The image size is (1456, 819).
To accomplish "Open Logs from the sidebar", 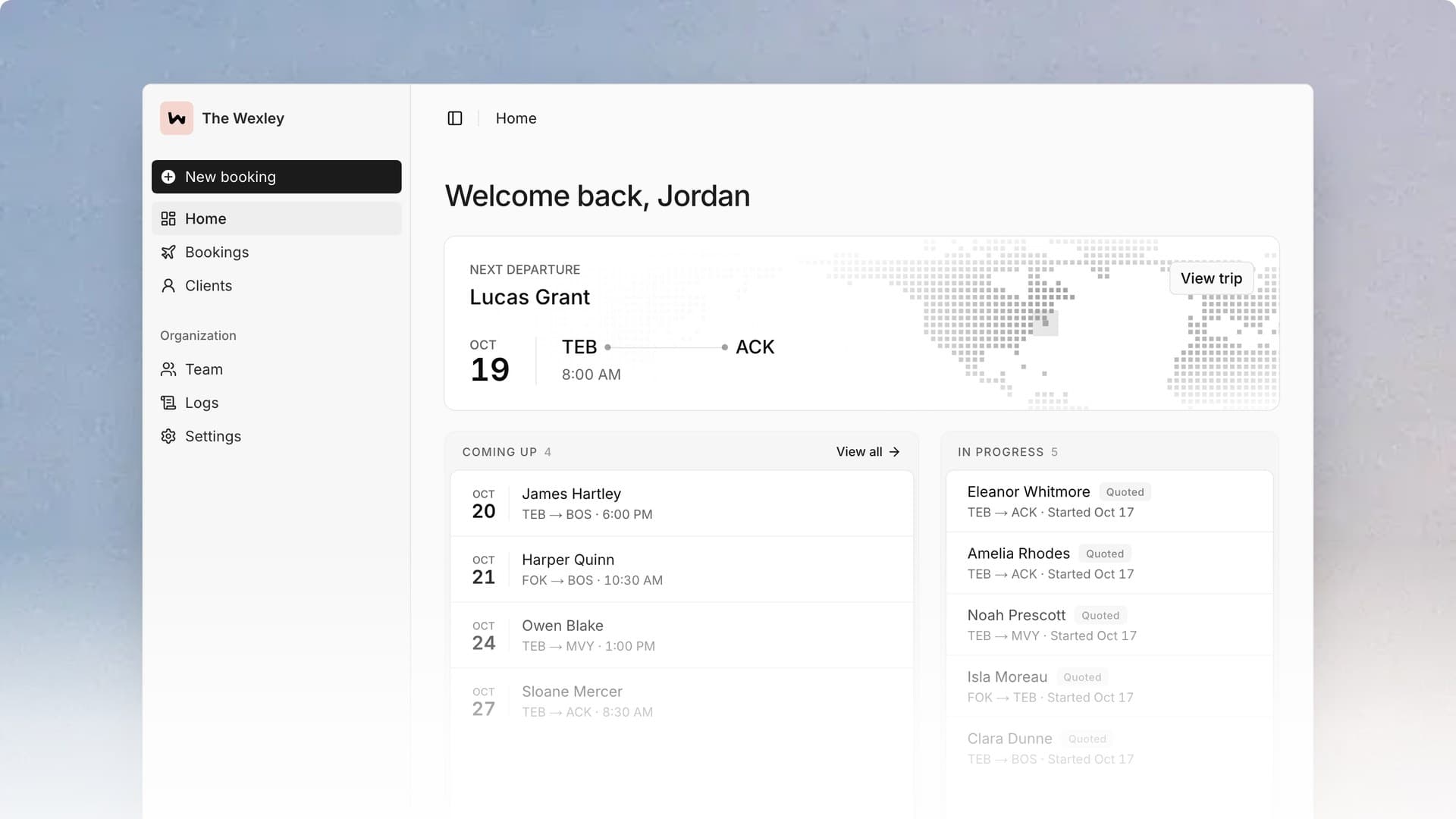I will click(x=276, y=403).
